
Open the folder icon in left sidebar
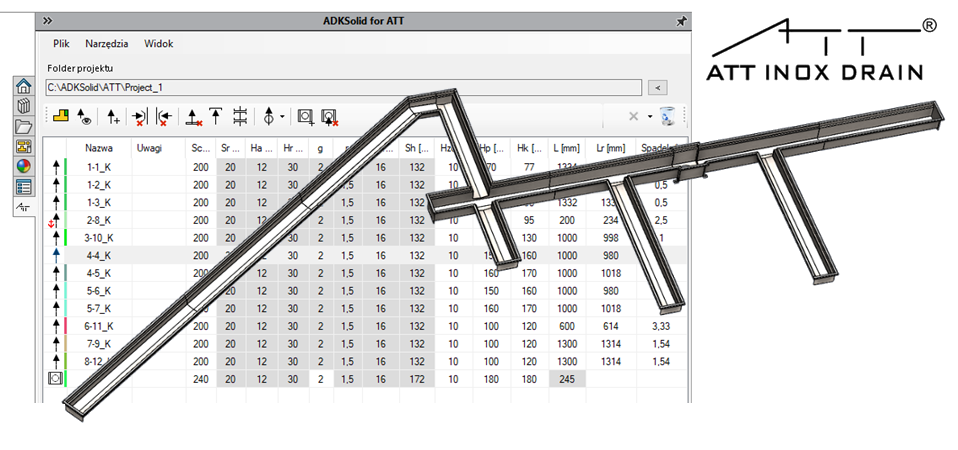(23, 127)
